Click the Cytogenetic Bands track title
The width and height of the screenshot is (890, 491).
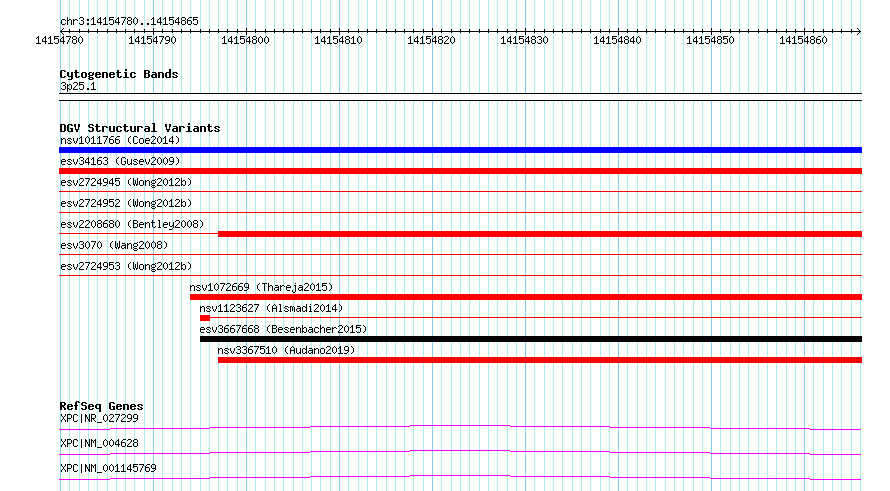(x=119, y=74)
